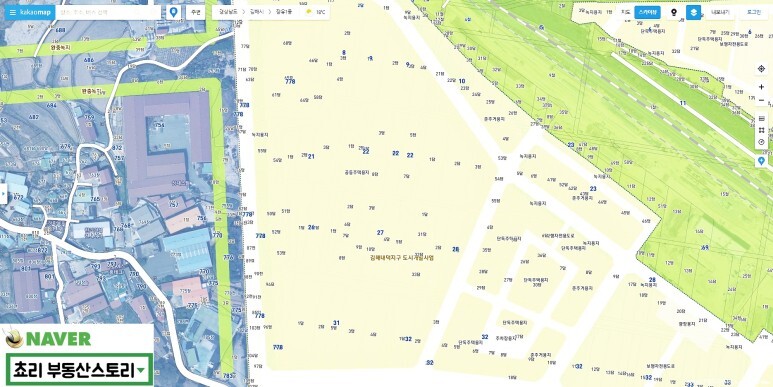Click the weather sun icon showing 12°C
The height and width of the screenshot is (387, 773).
click(x=309, y=12)
